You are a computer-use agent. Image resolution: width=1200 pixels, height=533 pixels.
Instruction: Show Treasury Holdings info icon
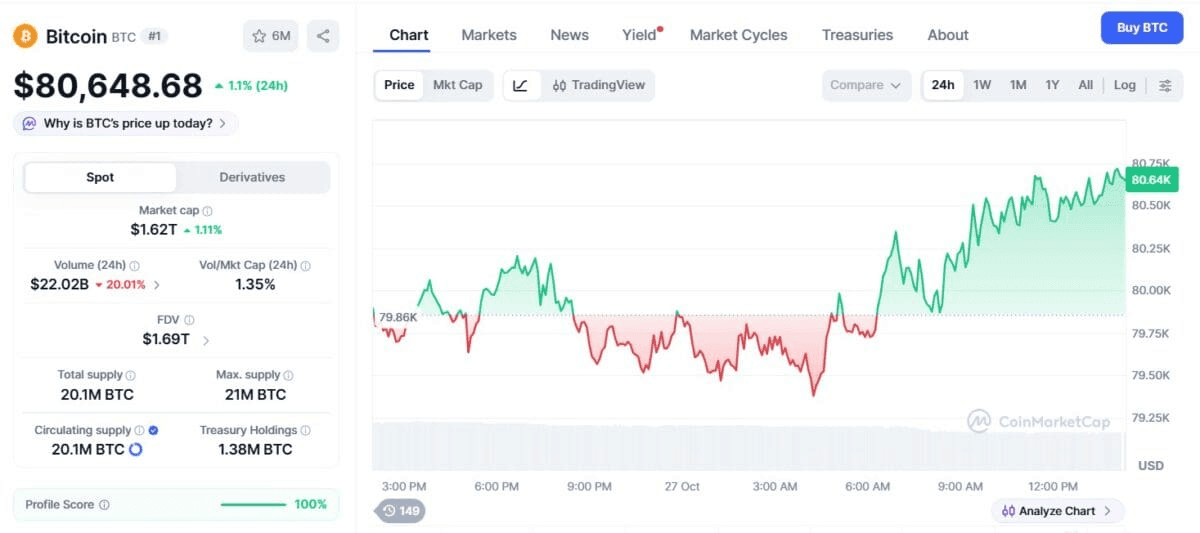click(306, 430)
